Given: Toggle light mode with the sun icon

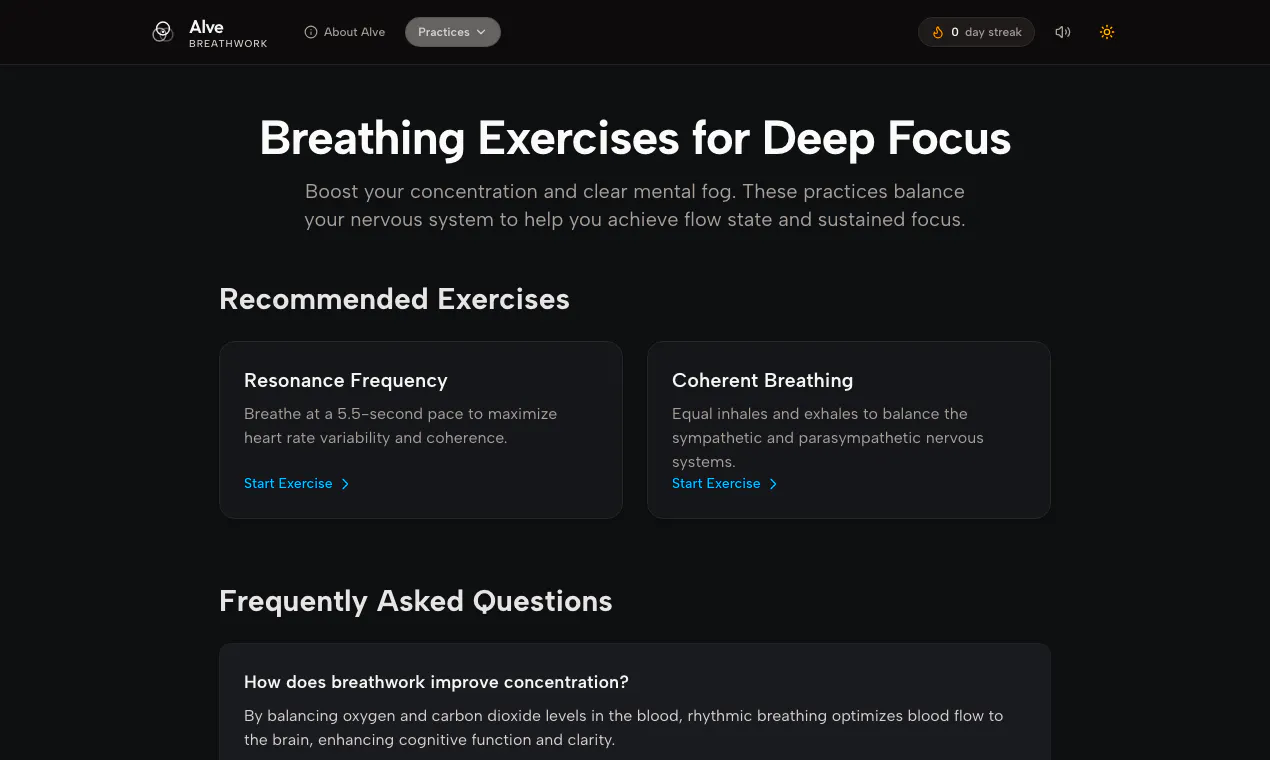Looking at the screenshot, I should (x=1106, y=32).
